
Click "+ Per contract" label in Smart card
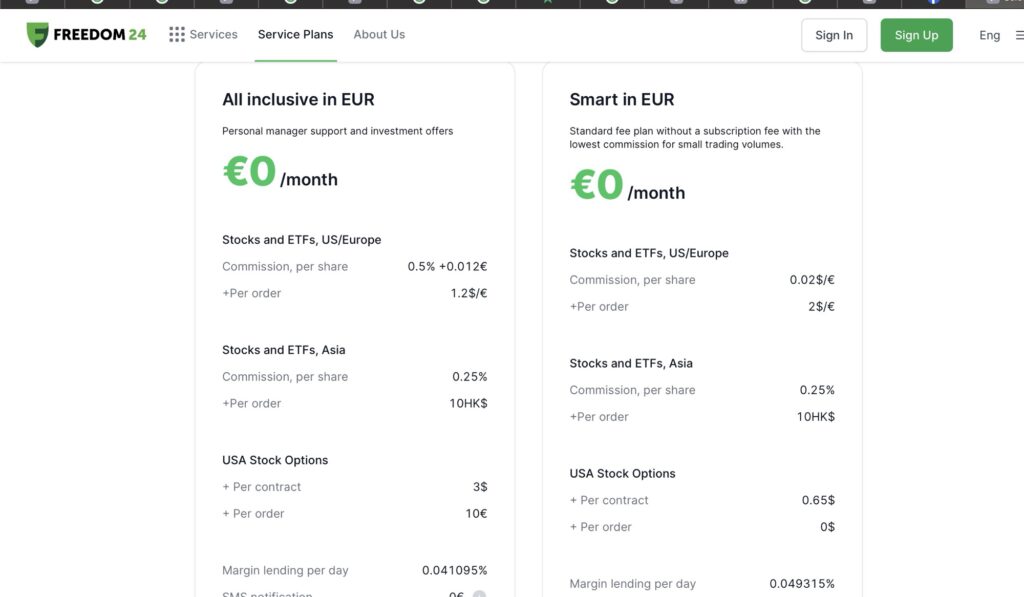click(x=609, y=501)
